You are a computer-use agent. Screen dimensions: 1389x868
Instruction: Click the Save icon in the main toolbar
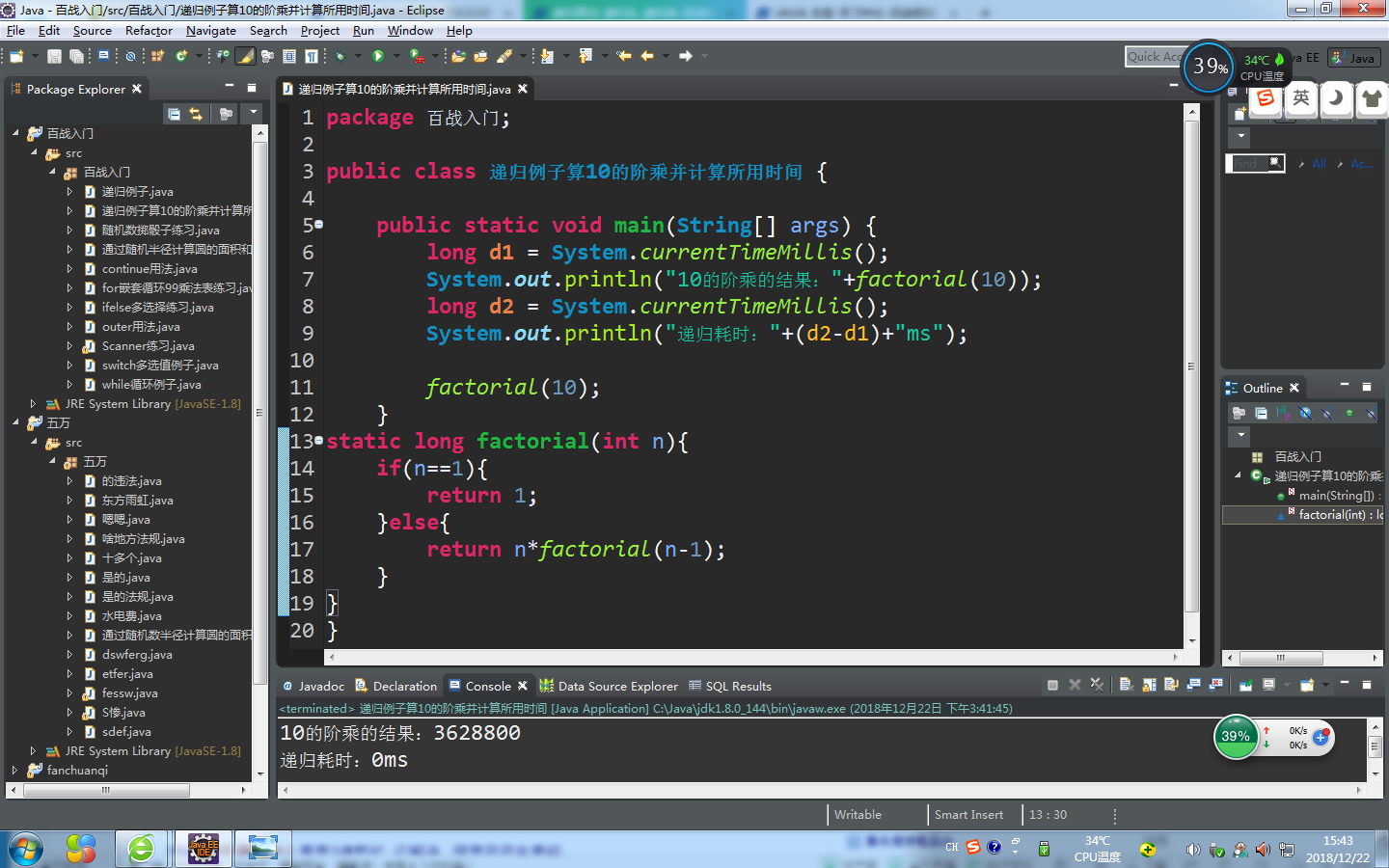point(54,56)
